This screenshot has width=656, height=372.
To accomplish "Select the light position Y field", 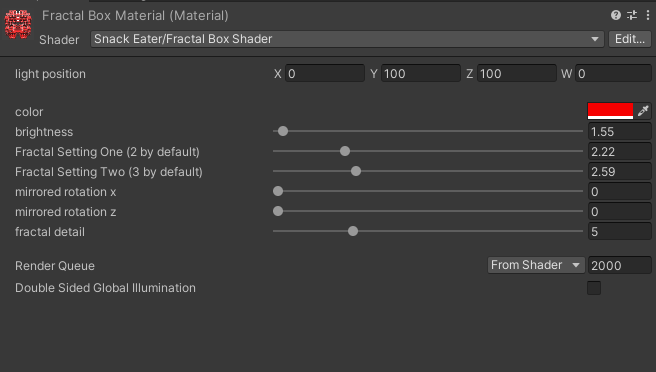I will (421, 73).
